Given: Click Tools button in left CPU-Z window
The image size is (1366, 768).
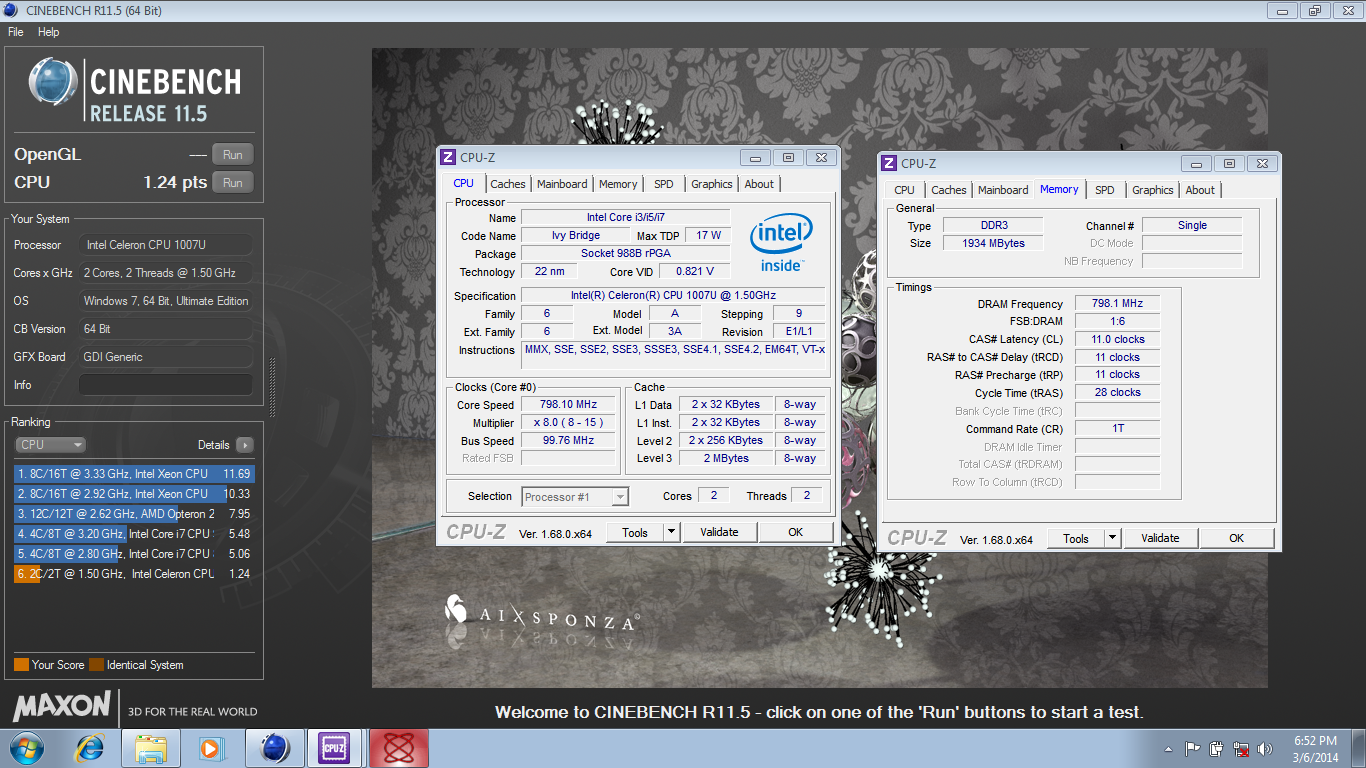Looking at the screenshot, I should point(635,532).
